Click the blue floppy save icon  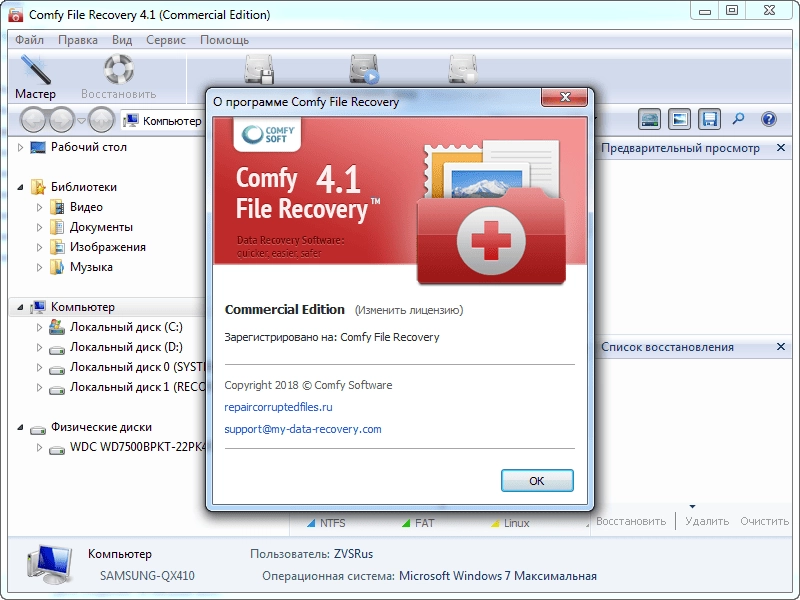click(709, 119)
